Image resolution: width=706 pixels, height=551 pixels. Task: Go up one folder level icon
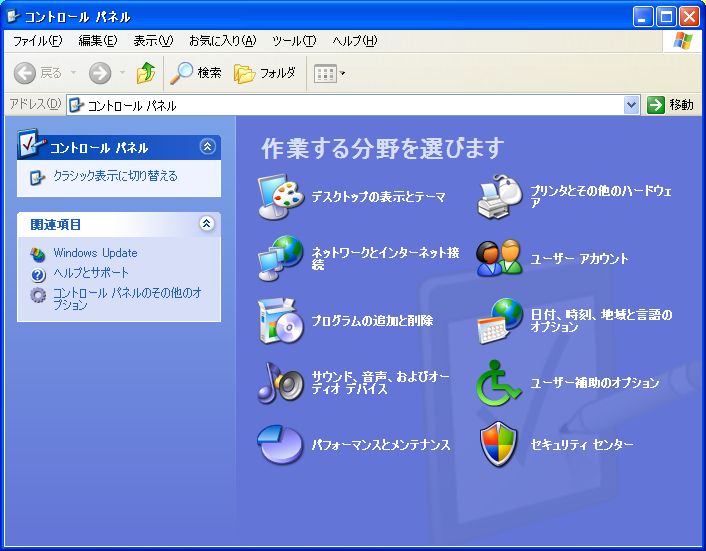click(x=146, y=73)
